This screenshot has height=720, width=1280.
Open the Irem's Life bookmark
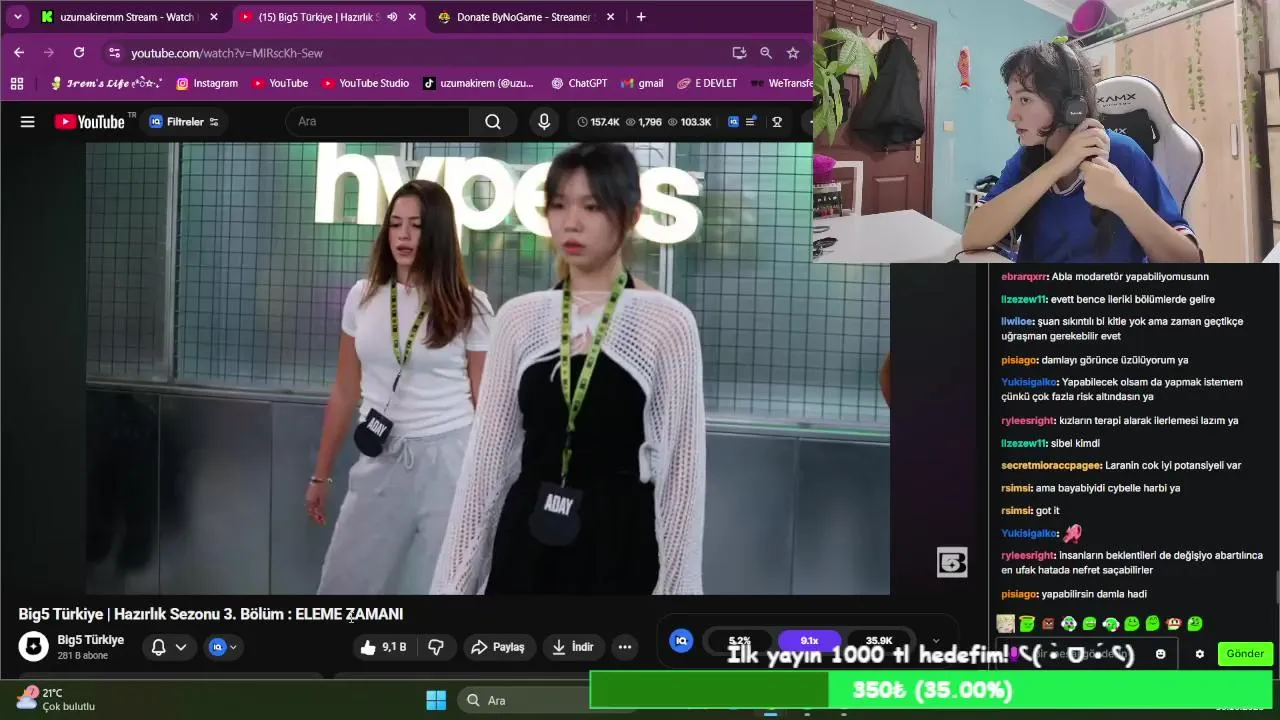coord(106,83)
